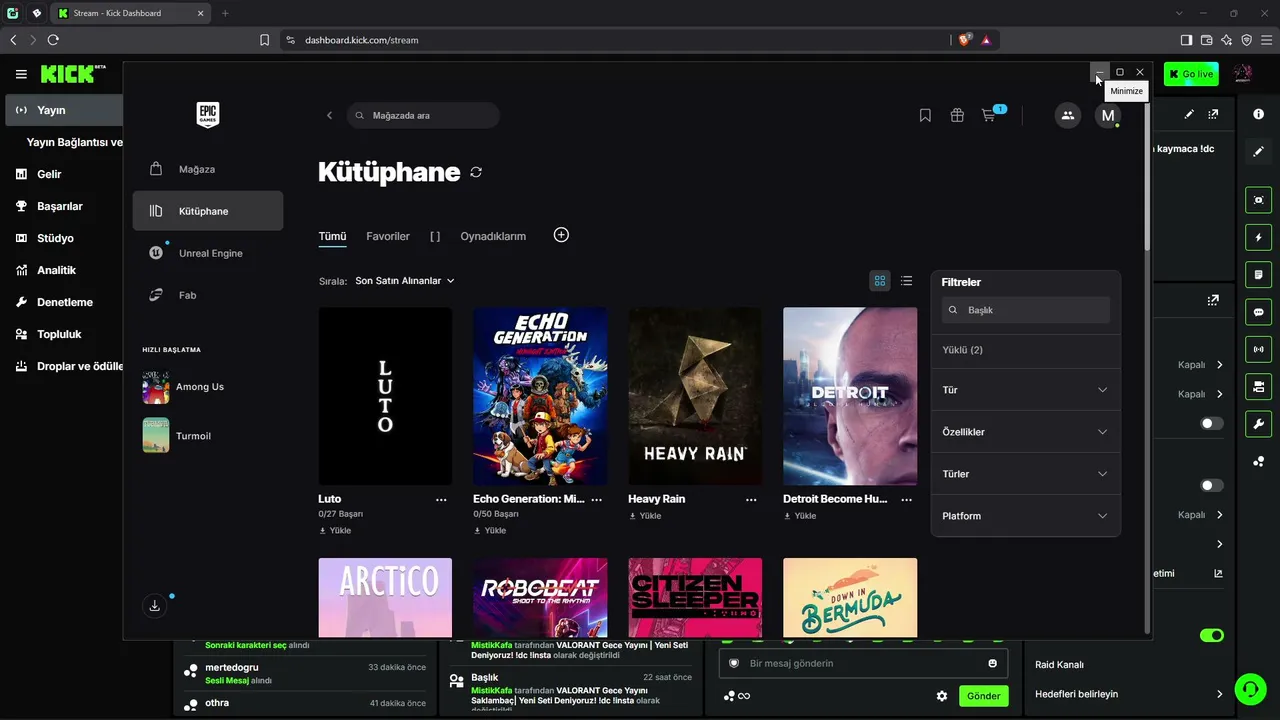This screenshot has height=720, width=1280.
Task: Focus the Başlık filter search field
Action: pyautogui.click(x=1026, y=310)
